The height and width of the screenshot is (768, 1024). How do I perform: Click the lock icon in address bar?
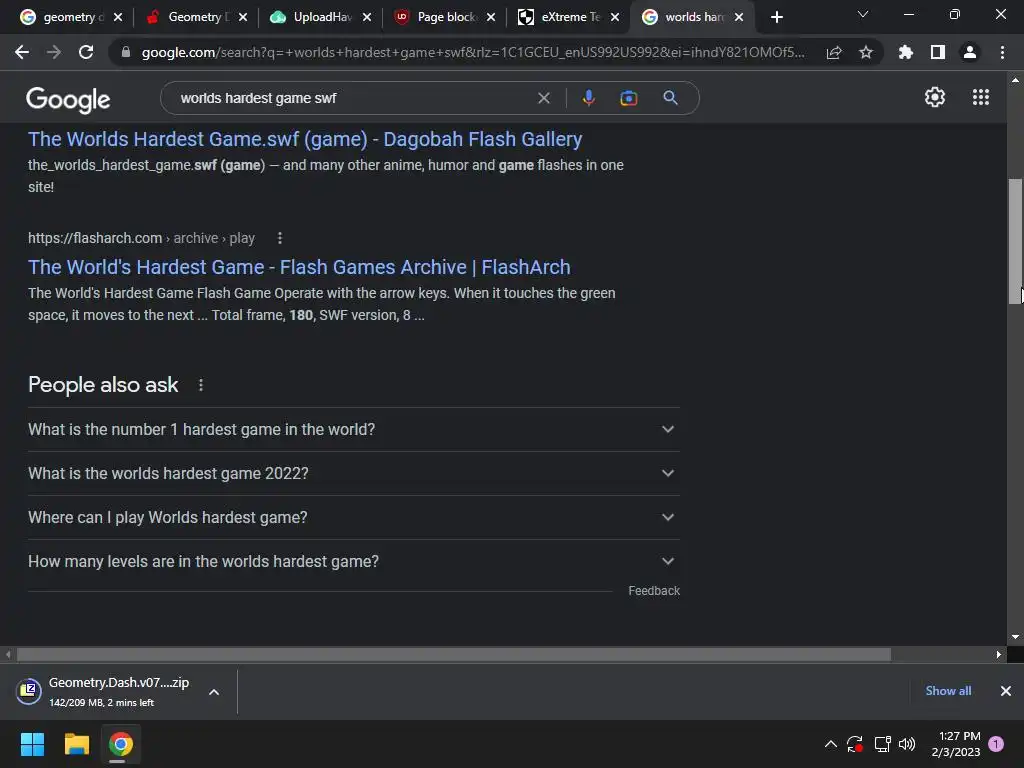[x=125, y=52]
